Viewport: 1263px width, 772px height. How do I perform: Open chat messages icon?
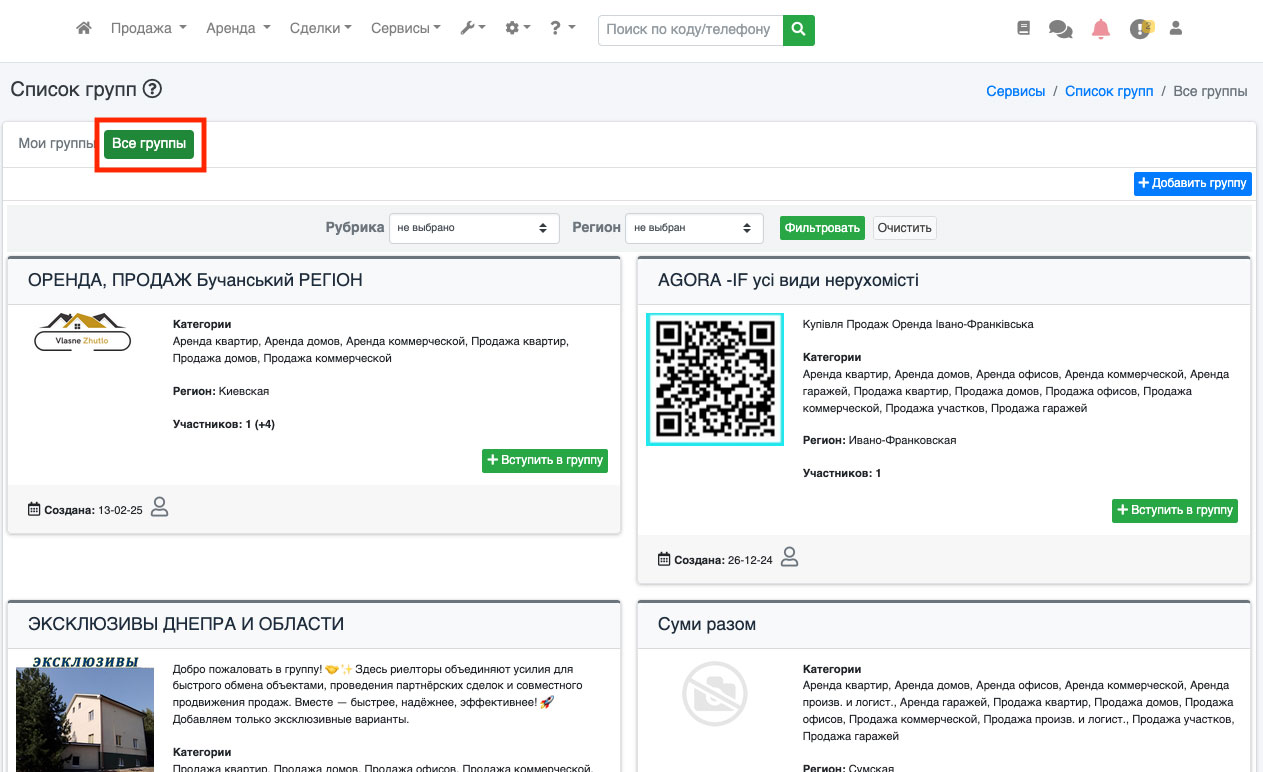(x=1060, y=29)
